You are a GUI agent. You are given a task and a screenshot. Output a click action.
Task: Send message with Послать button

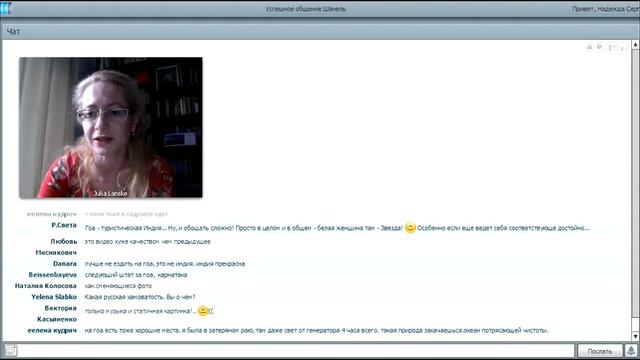600,351
